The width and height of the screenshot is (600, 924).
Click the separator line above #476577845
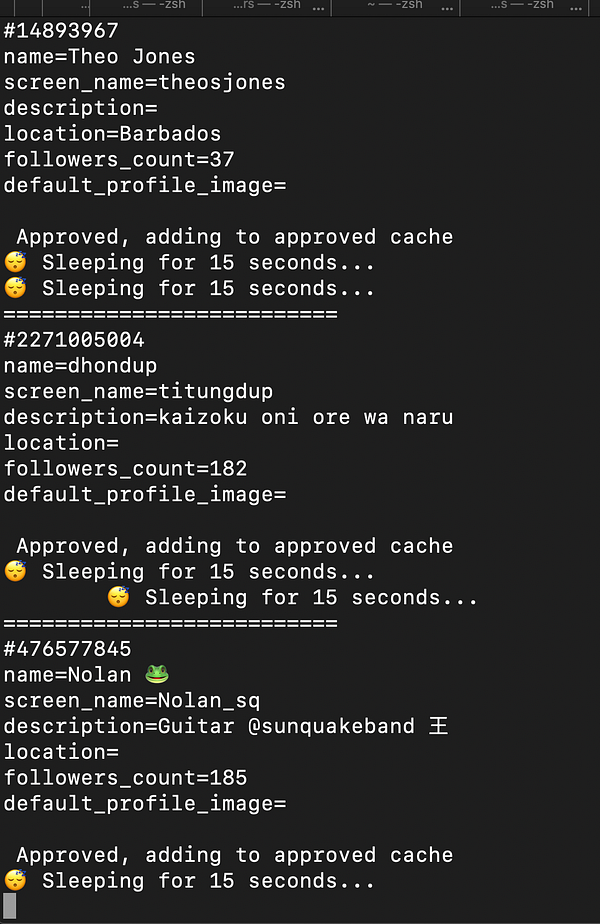[x=170, y=623]
